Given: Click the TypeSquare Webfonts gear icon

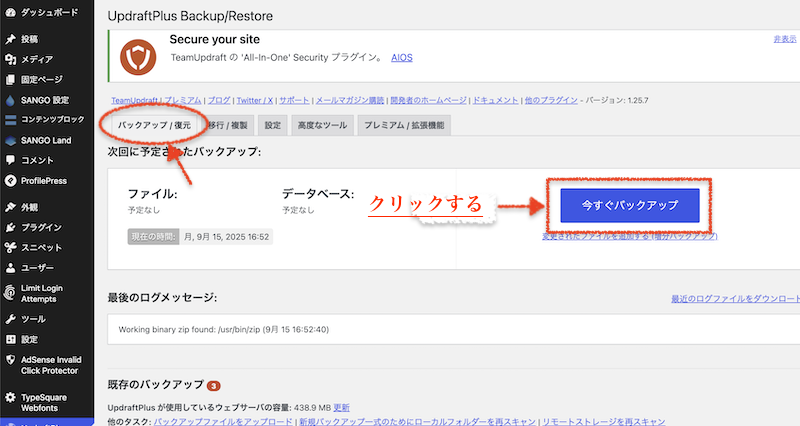Looking at the screenshot, I should point(10,397).
